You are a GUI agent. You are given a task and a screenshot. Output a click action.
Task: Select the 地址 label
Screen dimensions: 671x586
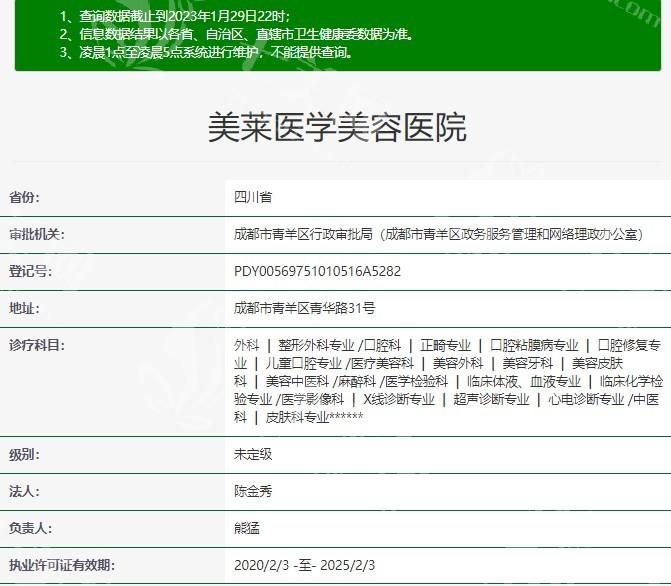(x=24, y=308)
